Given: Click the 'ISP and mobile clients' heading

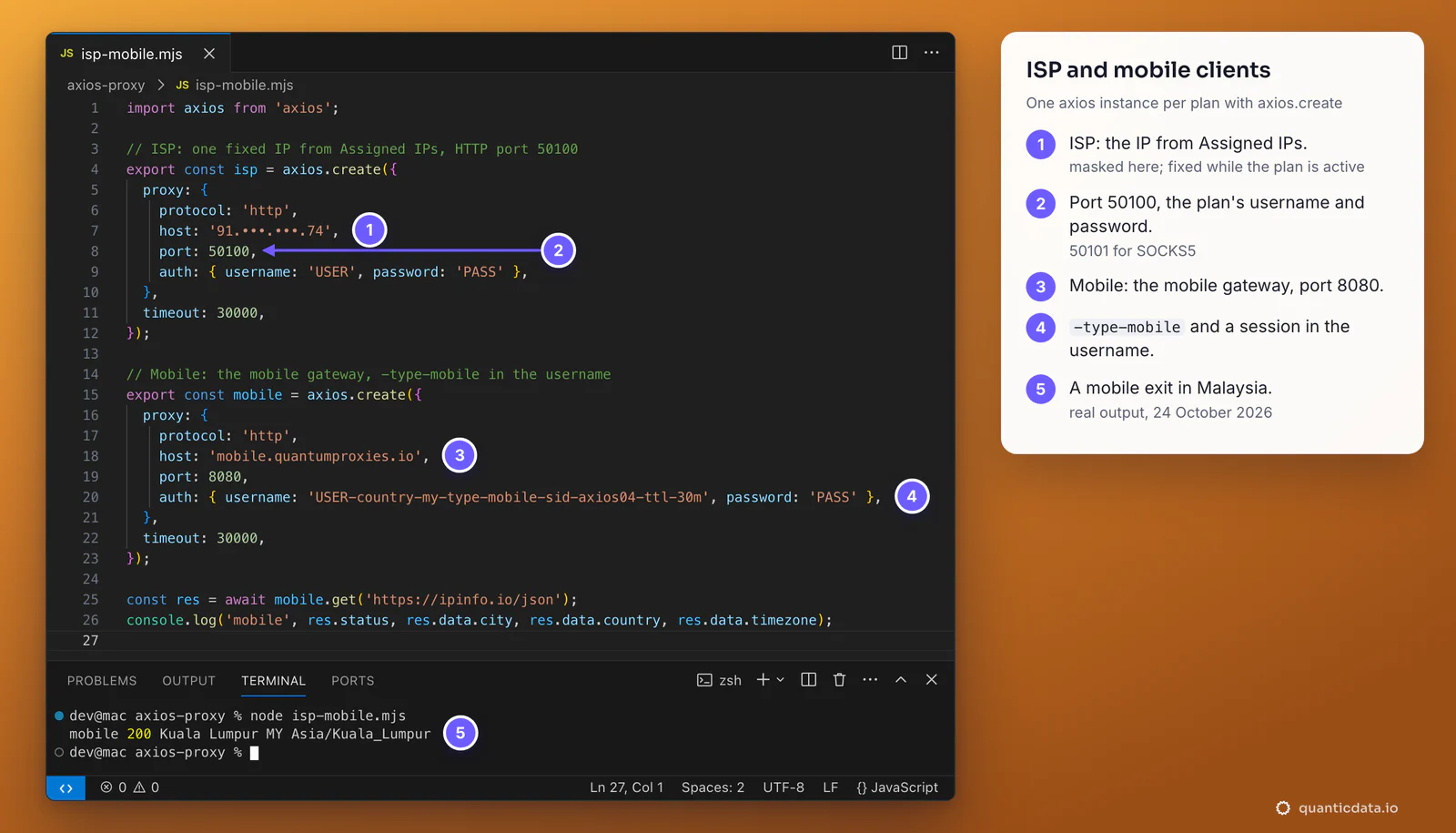Looking at the screenshot, I should (1148, 70).
